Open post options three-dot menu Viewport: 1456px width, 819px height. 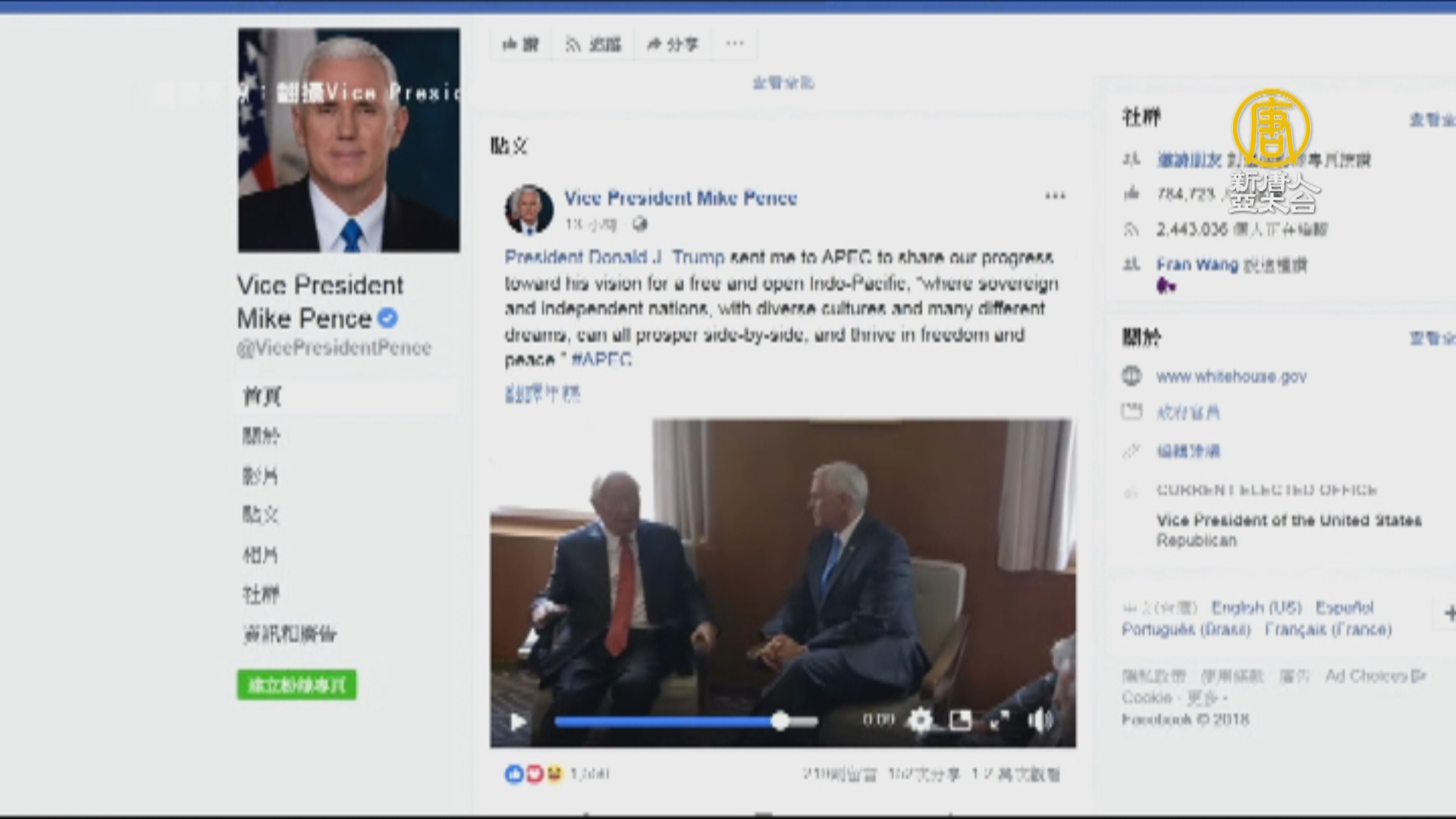(1055, 196)
